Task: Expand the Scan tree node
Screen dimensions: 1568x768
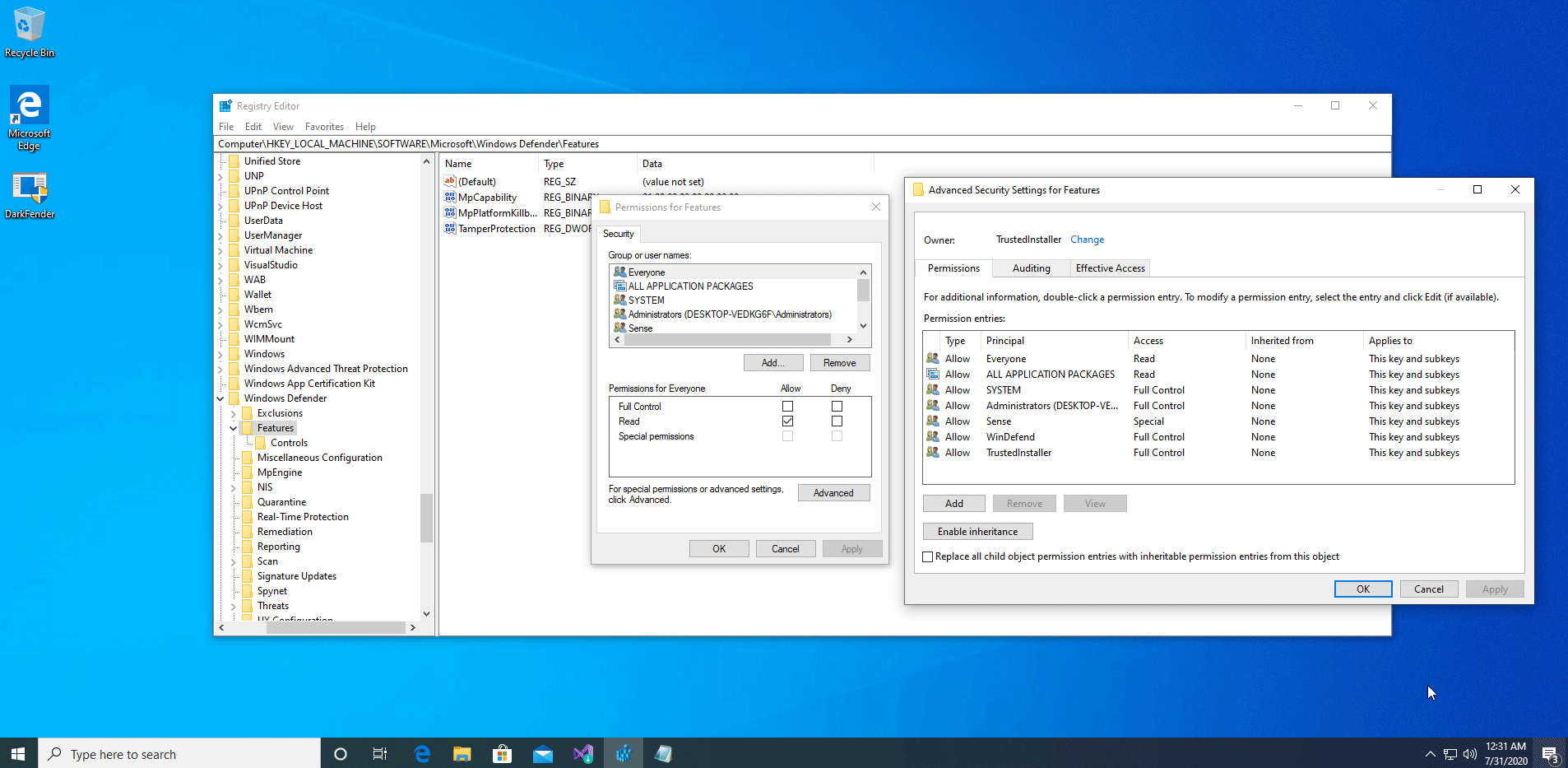Action: (x=234, y=561)
